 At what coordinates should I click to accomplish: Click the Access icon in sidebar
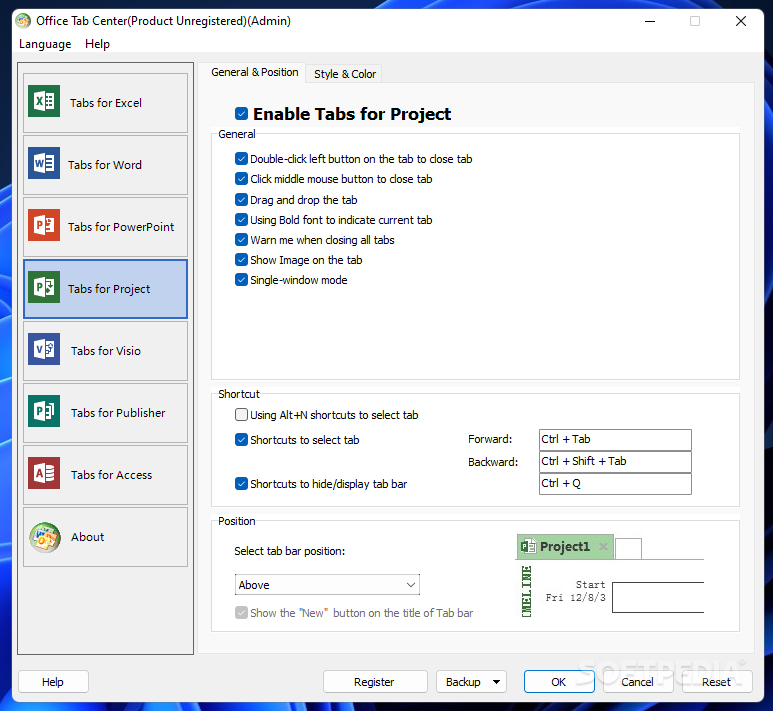[44, 473]
